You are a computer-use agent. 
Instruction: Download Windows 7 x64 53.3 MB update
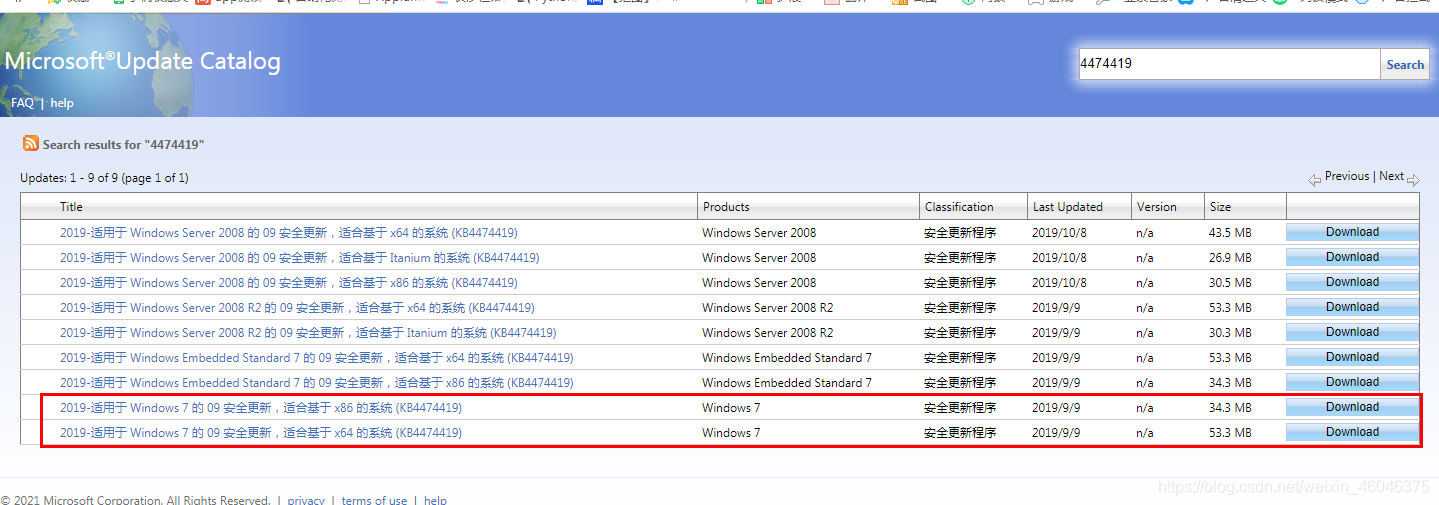1352,432
